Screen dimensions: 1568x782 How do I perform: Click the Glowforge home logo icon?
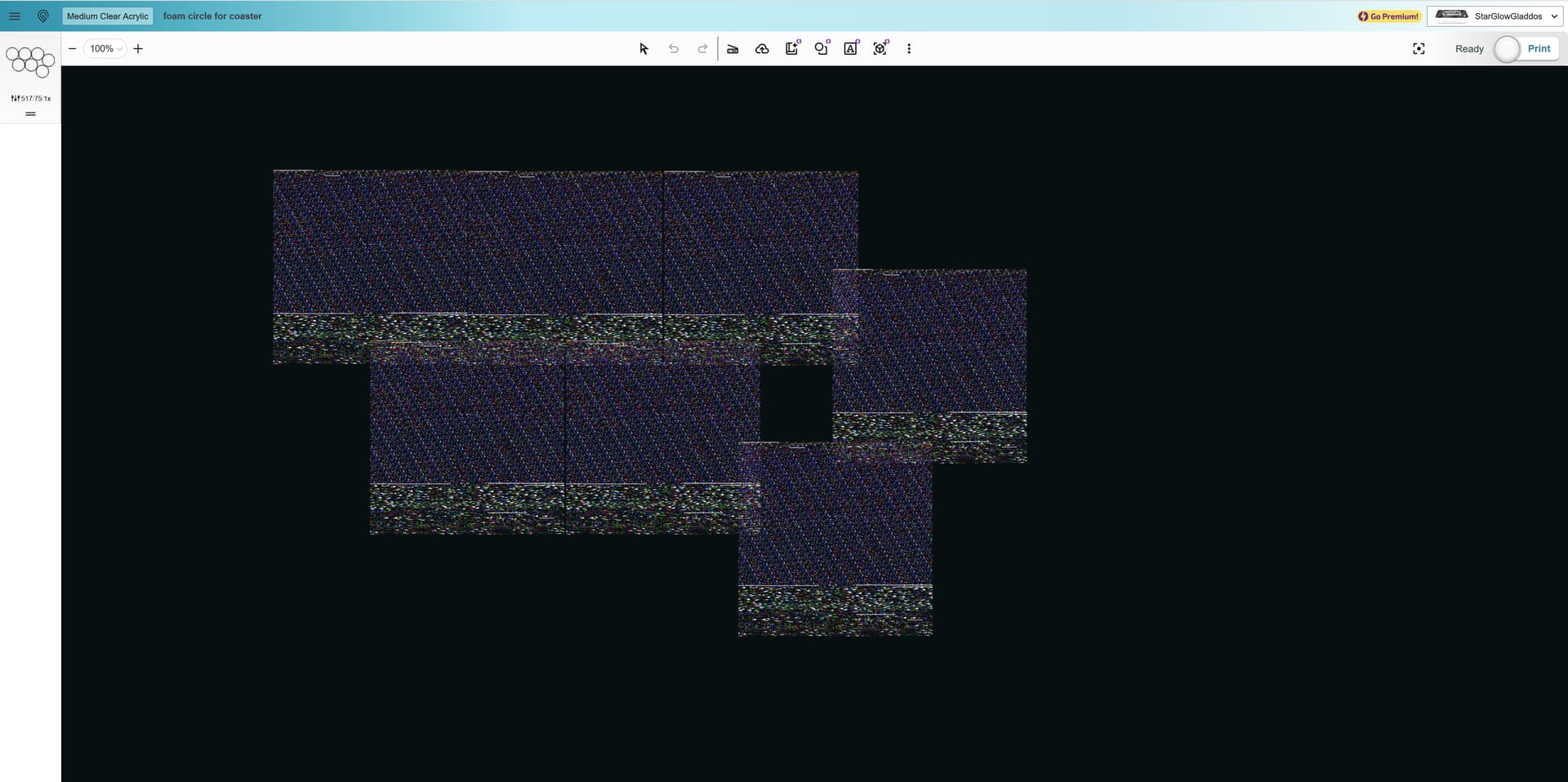pyautogui.click(x=43, y=16)
